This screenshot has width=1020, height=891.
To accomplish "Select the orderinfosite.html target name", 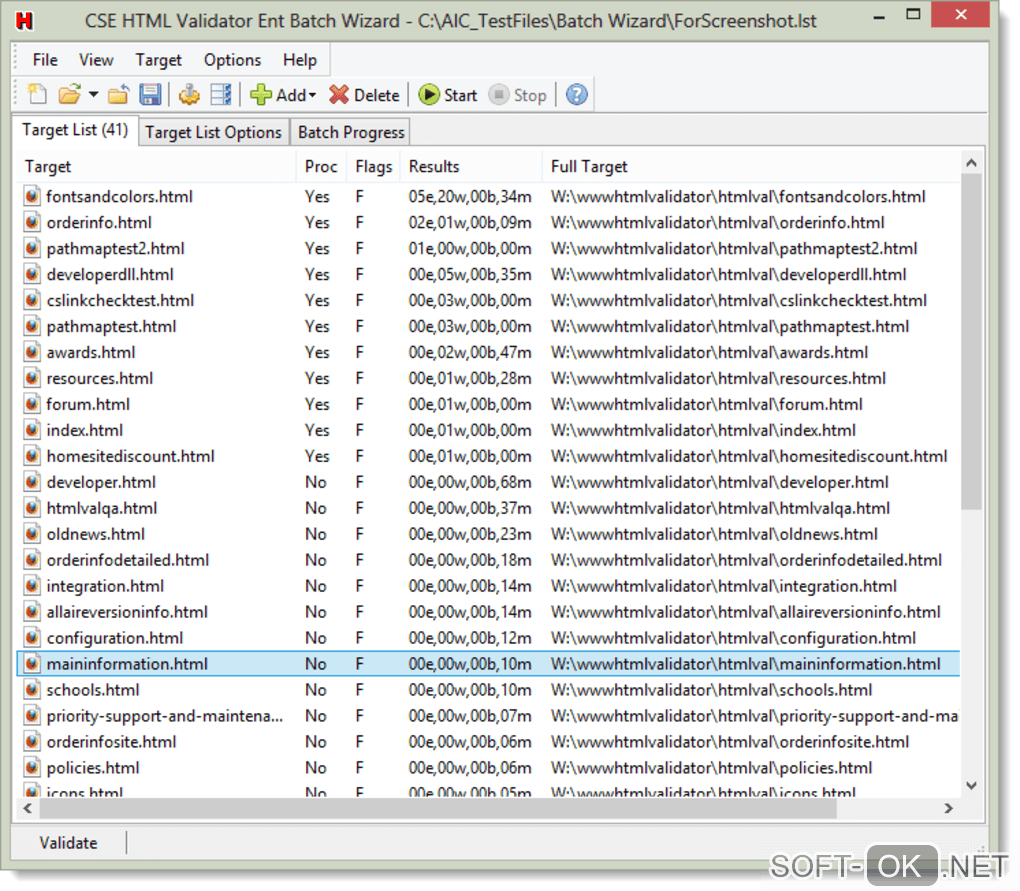I will [x=111, y=742].
